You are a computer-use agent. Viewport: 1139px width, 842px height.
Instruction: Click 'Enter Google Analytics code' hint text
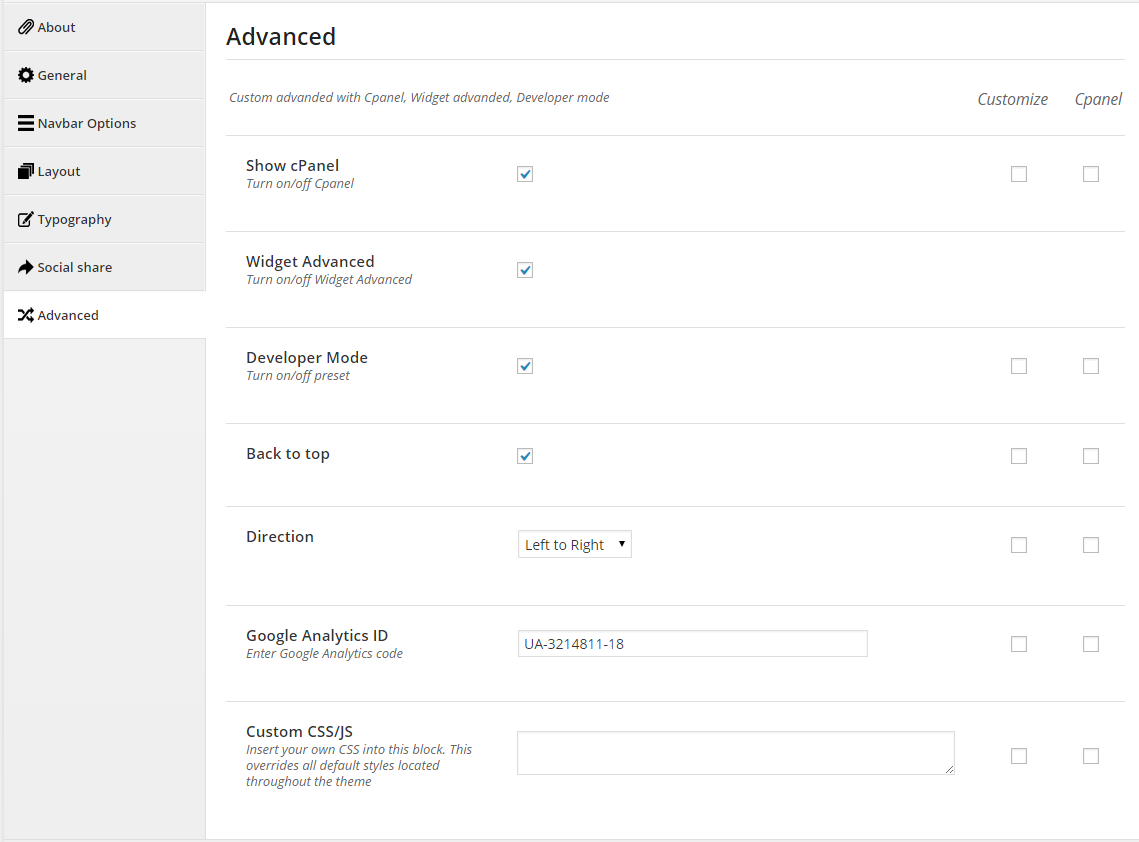[324, 654]
